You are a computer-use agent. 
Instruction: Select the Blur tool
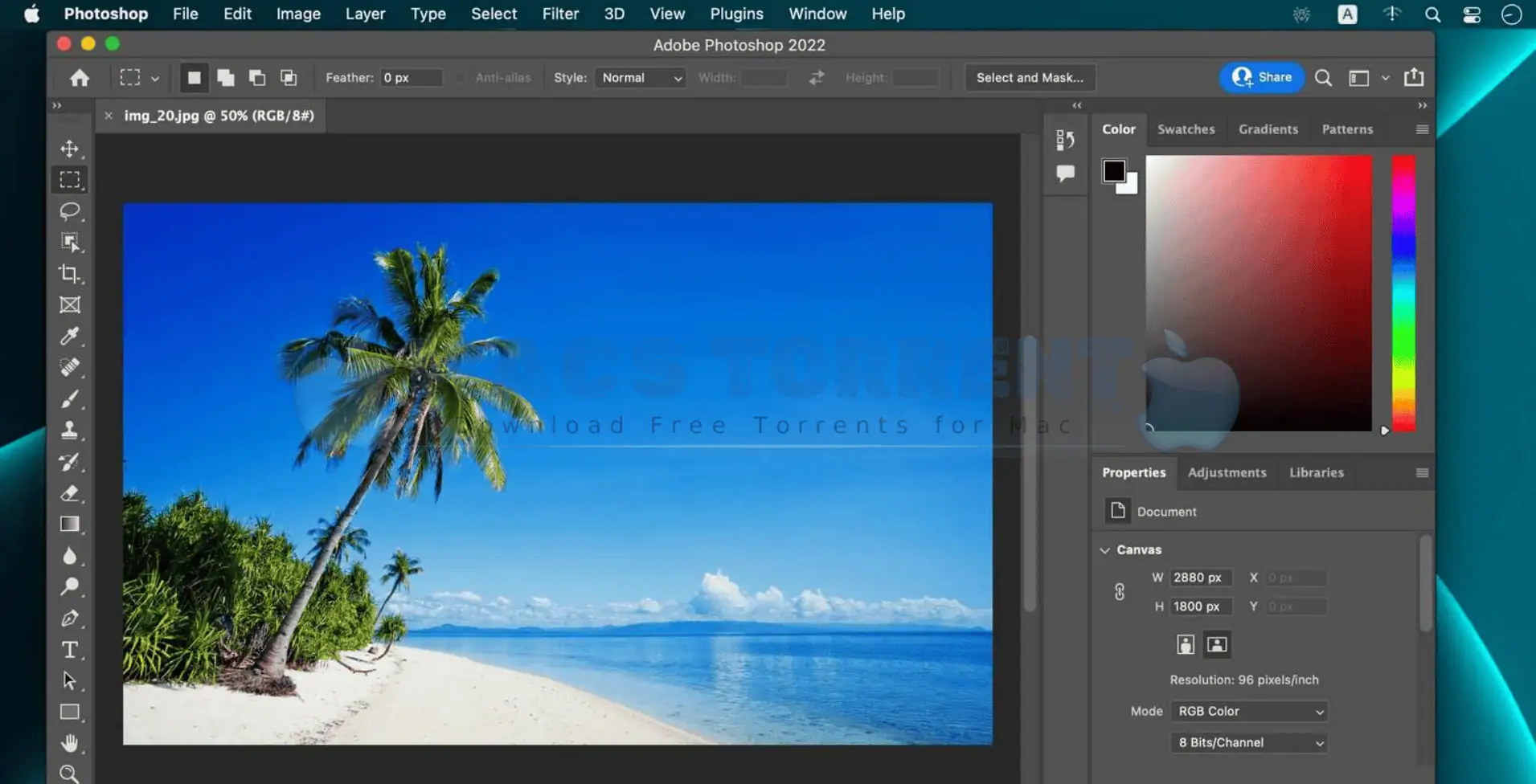70,556
